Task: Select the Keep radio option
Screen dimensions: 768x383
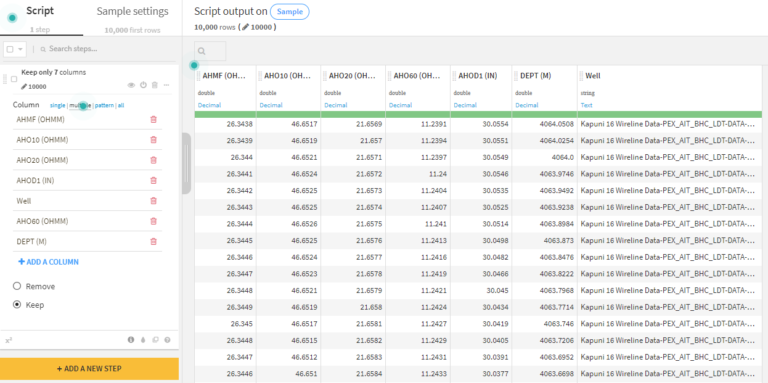Action: point(17,305)
